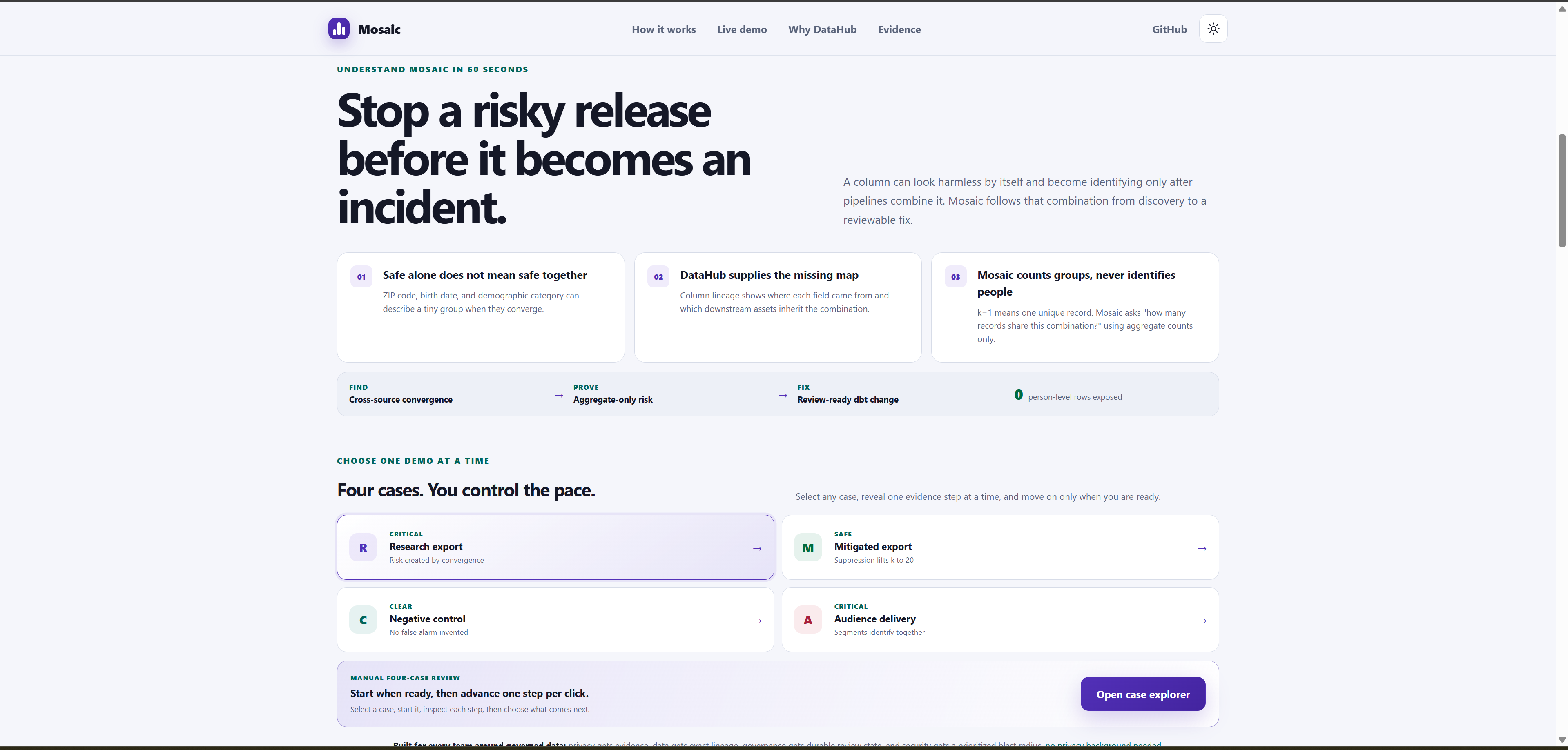Click the FIND step label
The width and height of the screenshot is (1568, 750).
pyautogui.click(x=358, y=387)
